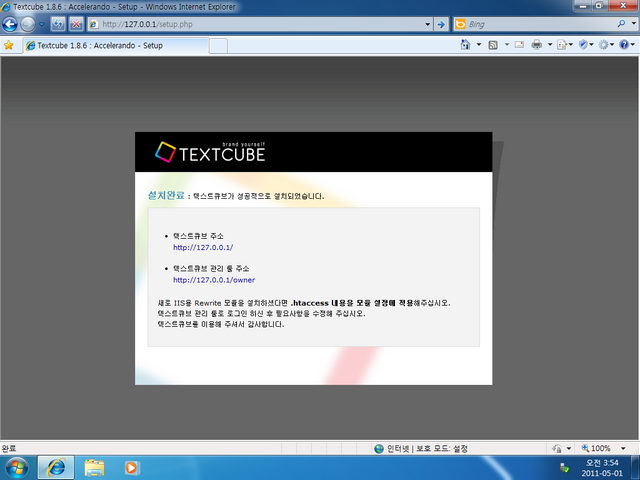Image resolution: width=640 pixels, height=480 pixels.
Task: Click the Favorites star icon
Action: [9, 45]
